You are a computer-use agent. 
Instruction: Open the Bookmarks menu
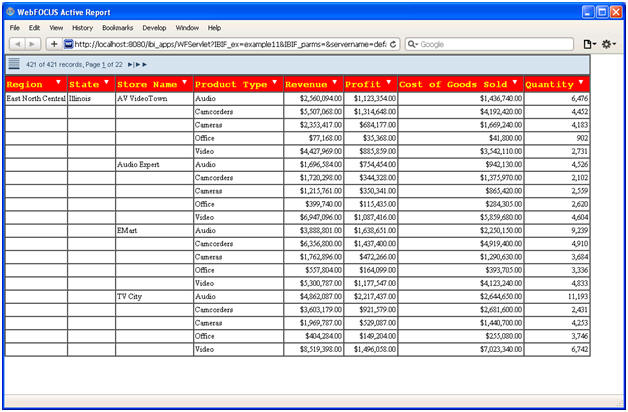click(117, 28)
